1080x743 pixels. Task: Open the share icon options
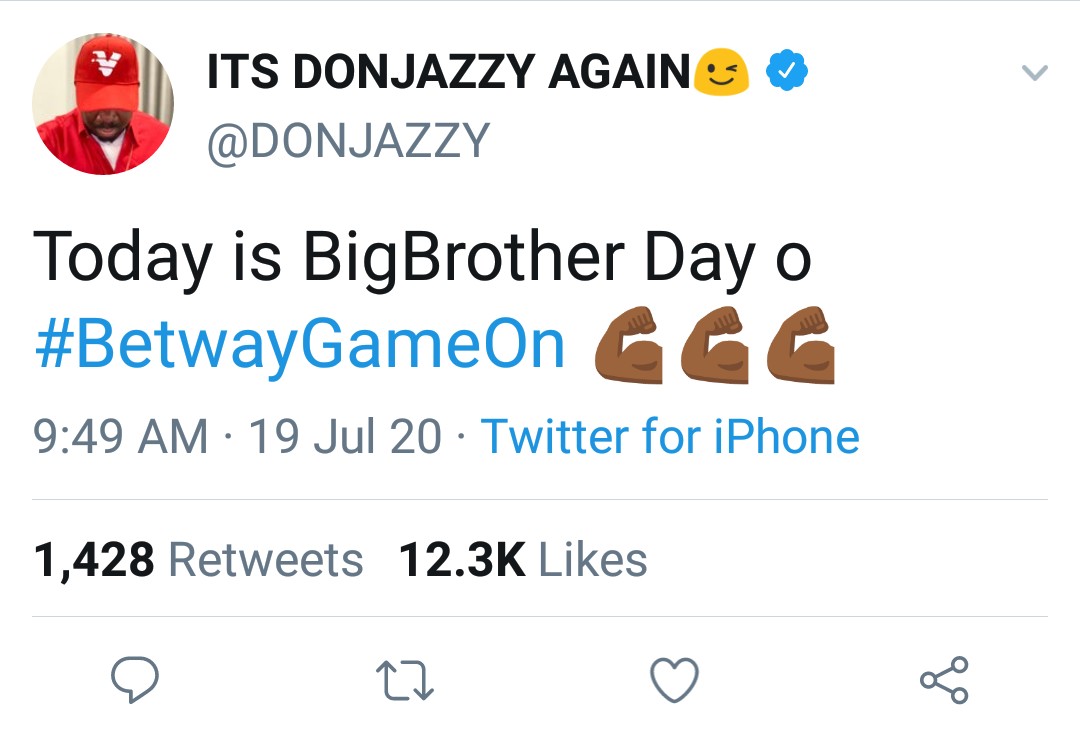[x=944, y=681]
